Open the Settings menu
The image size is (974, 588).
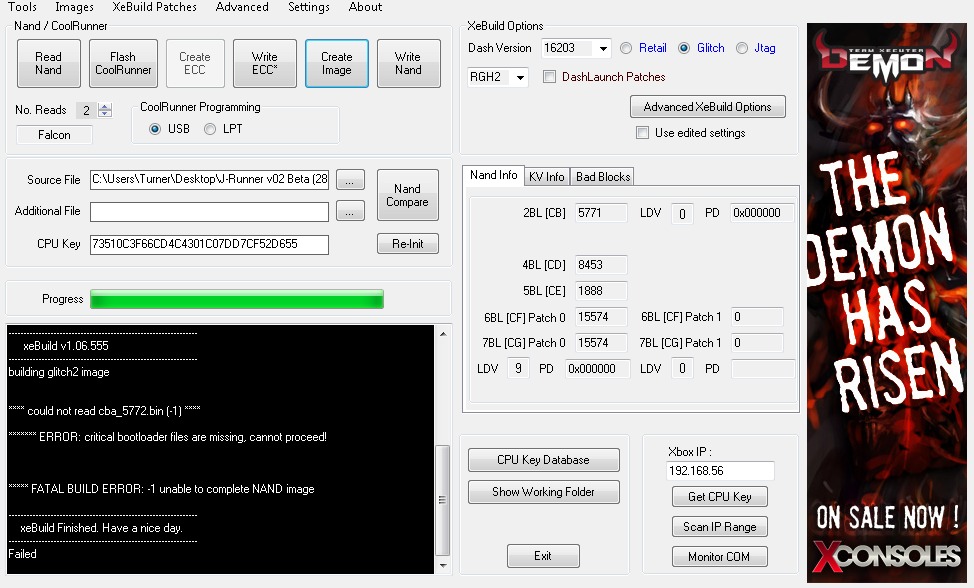(x=309, y=7)
